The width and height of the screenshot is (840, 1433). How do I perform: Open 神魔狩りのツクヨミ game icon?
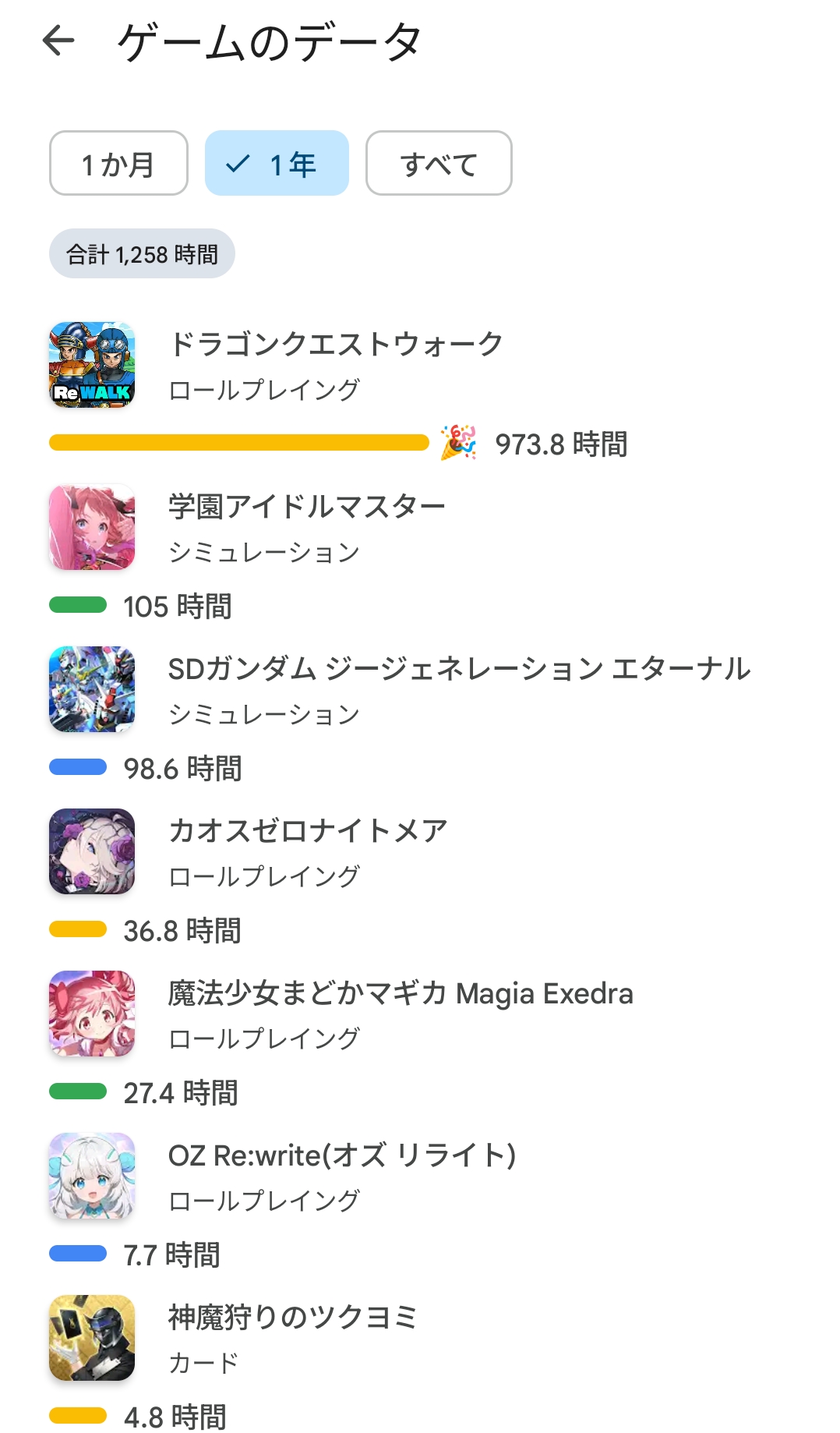coord(92,1338)
